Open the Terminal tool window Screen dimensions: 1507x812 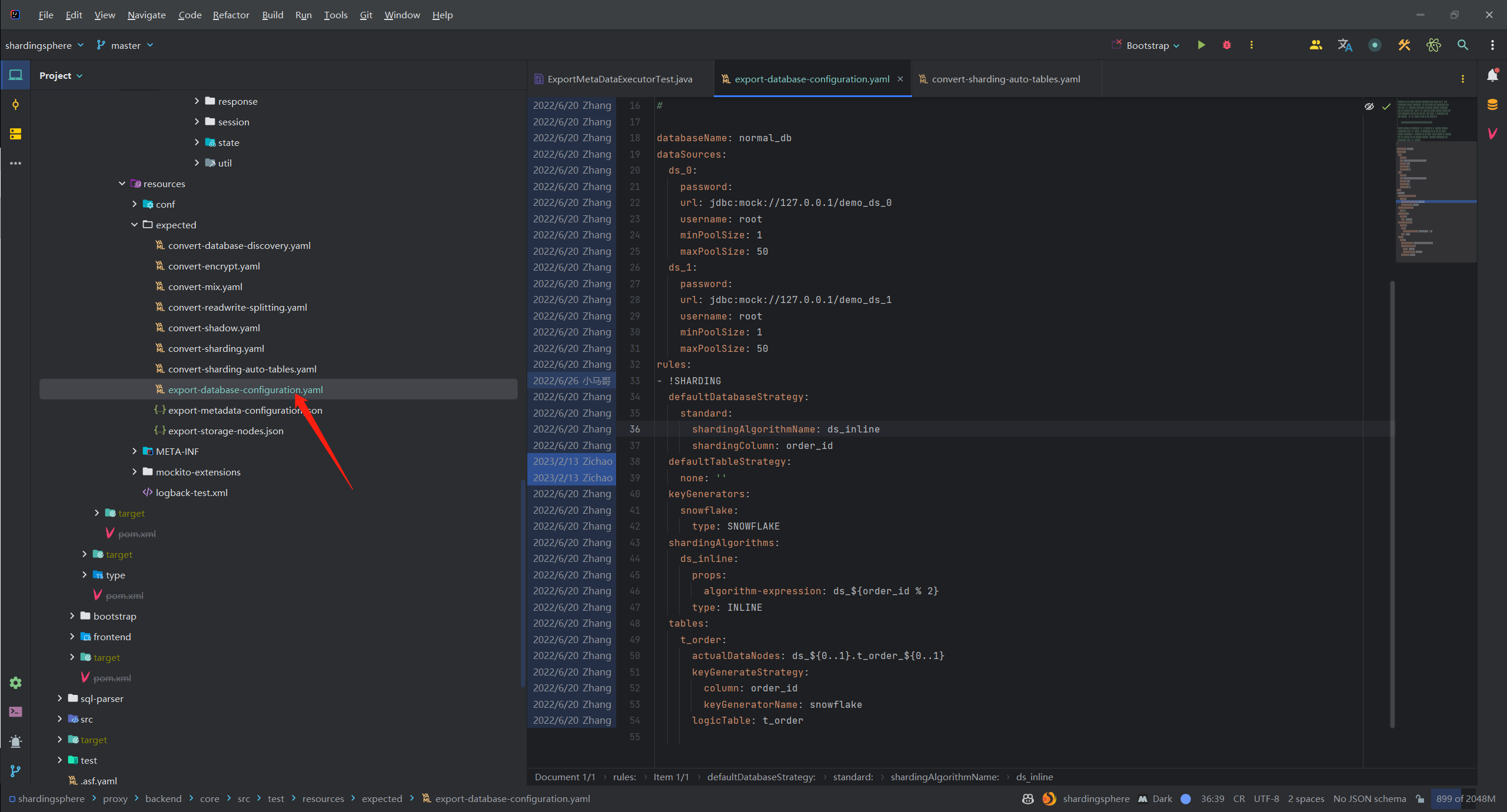point(15,712)
